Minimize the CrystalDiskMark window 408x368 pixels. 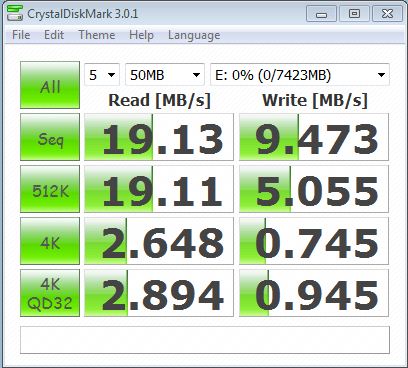321,14
